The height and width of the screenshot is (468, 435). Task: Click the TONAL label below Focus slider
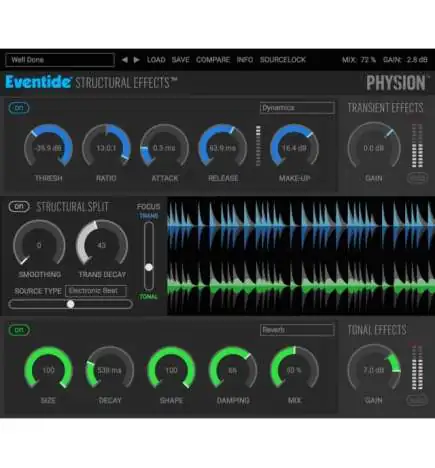click(x=149, y=297)
